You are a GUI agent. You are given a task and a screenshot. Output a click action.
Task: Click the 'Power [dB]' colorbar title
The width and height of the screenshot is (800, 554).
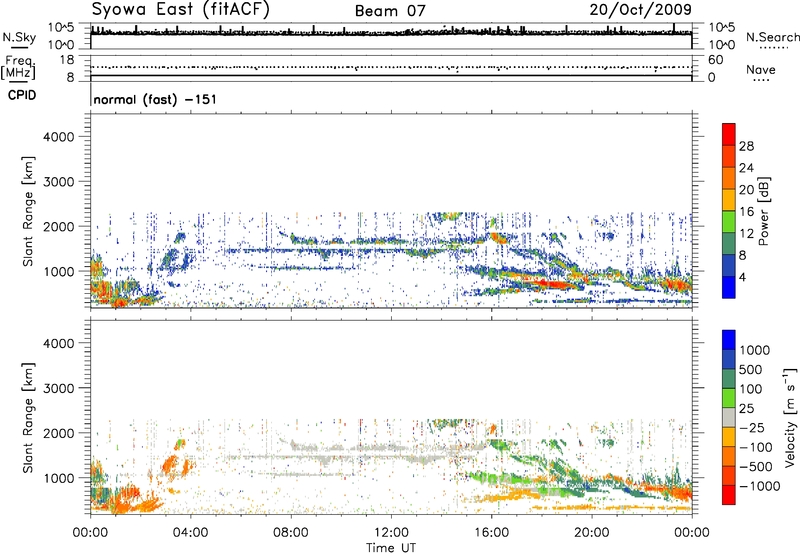pyautogui.click(x=763, y=211)
